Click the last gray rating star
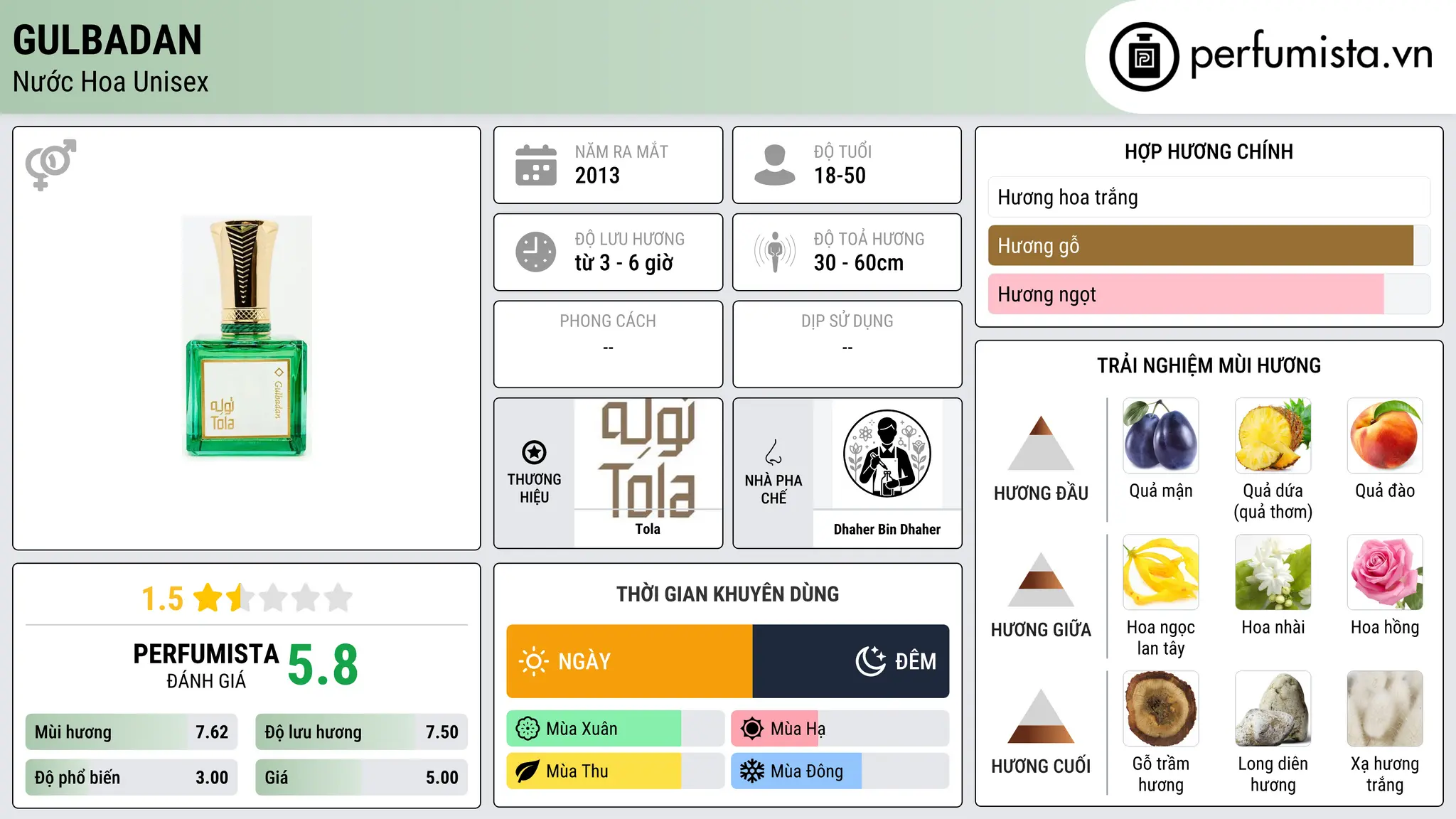The height and width of the screenshot is (819, 1456). [x=338, y=598]
